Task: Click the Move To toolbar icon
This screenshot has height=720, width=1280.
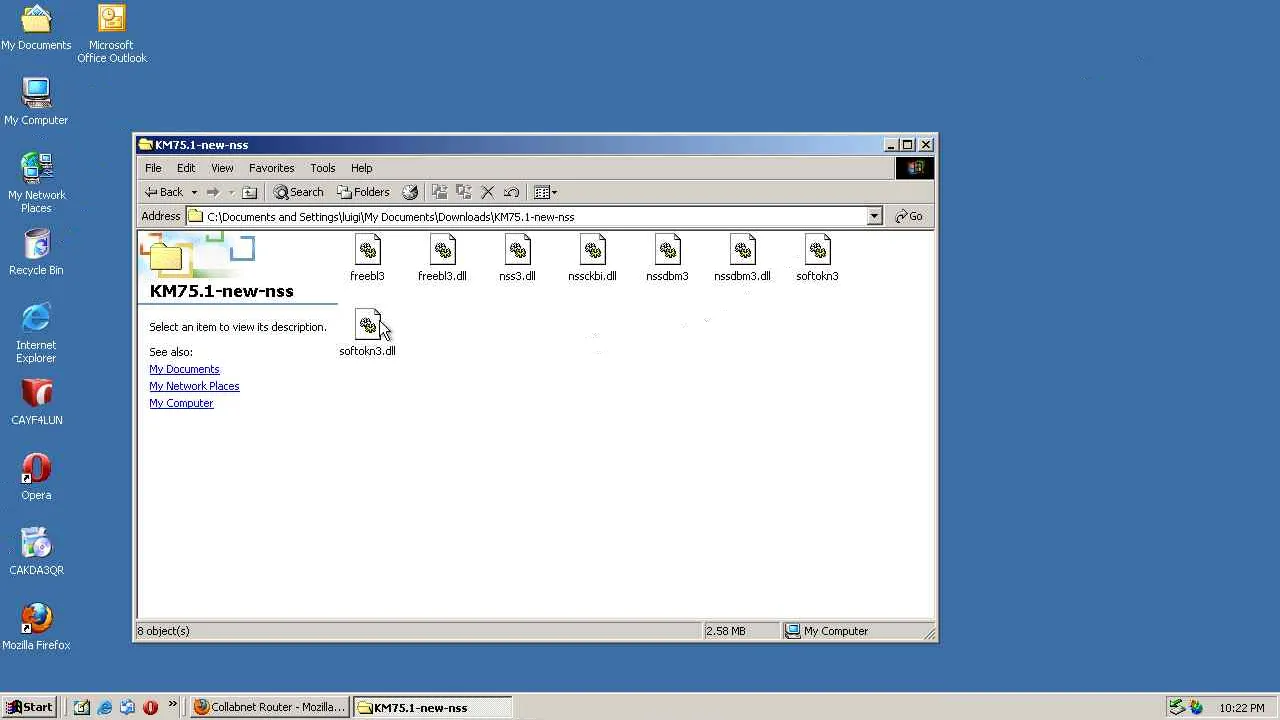Action: point(439,192)
